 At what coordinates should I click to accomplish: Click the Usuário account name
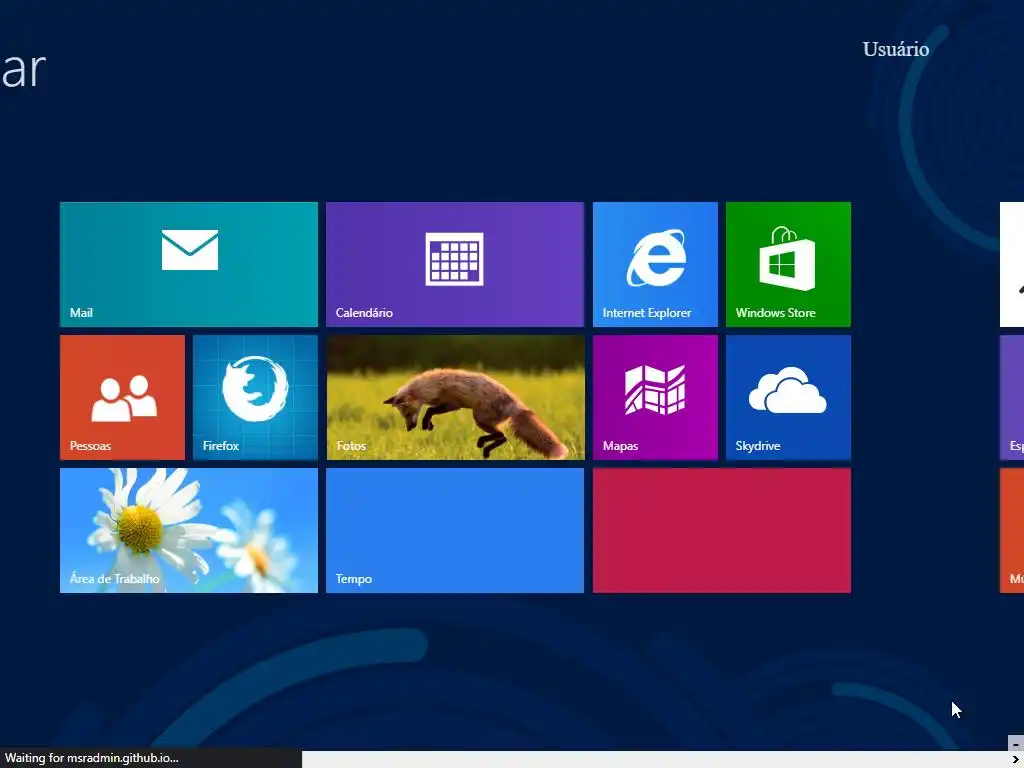pos(895,50)
